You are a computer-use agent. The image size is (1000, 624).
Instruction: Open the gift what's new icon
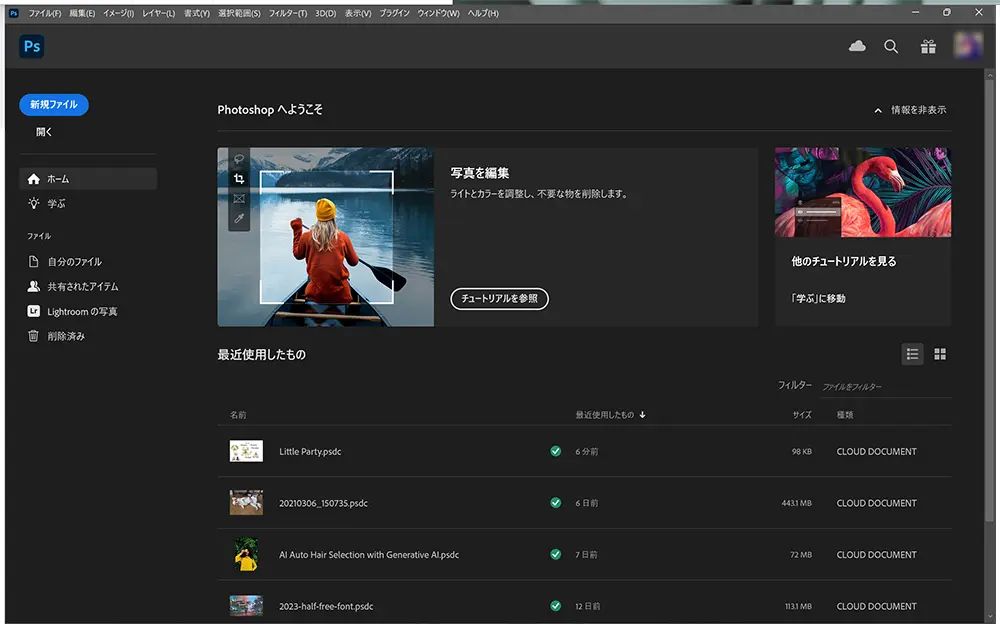pos(928,47)
